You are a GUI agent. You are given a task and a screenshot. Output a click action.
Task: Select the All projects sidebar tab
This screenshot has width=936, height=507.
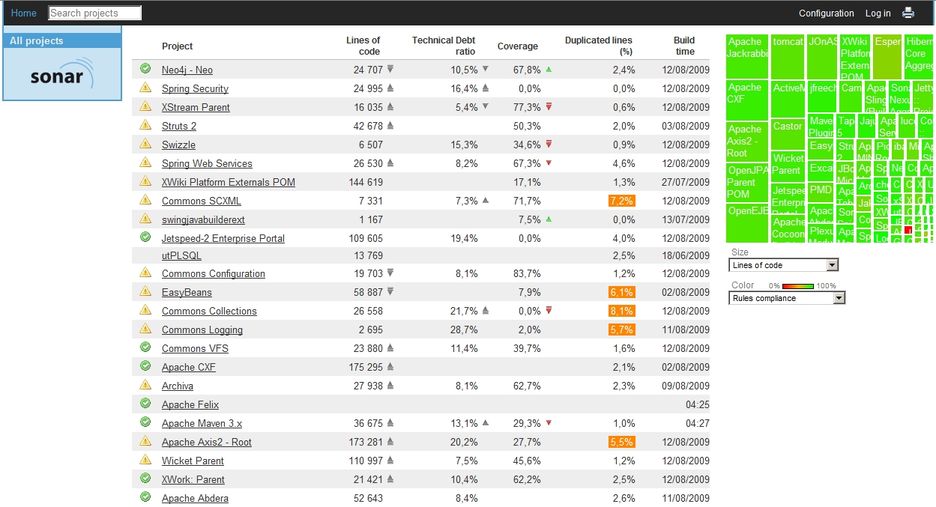pos(63,41)
